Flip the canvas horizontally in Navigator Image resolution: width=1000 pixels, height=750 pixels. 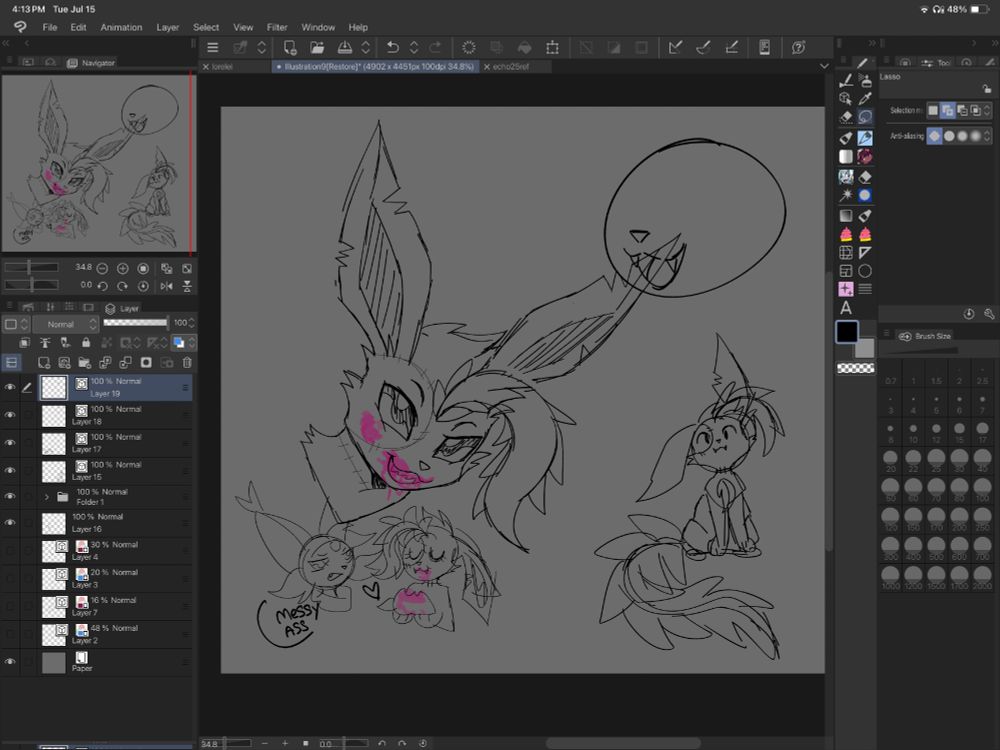tap(166, 286)
